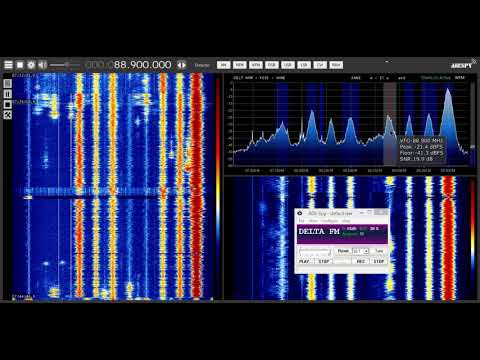This screenshot has width=480, height=360.
Task: Click STOP next to PLAY in RDS Spy
Action: pyautogui.click(x=324, y=261)
